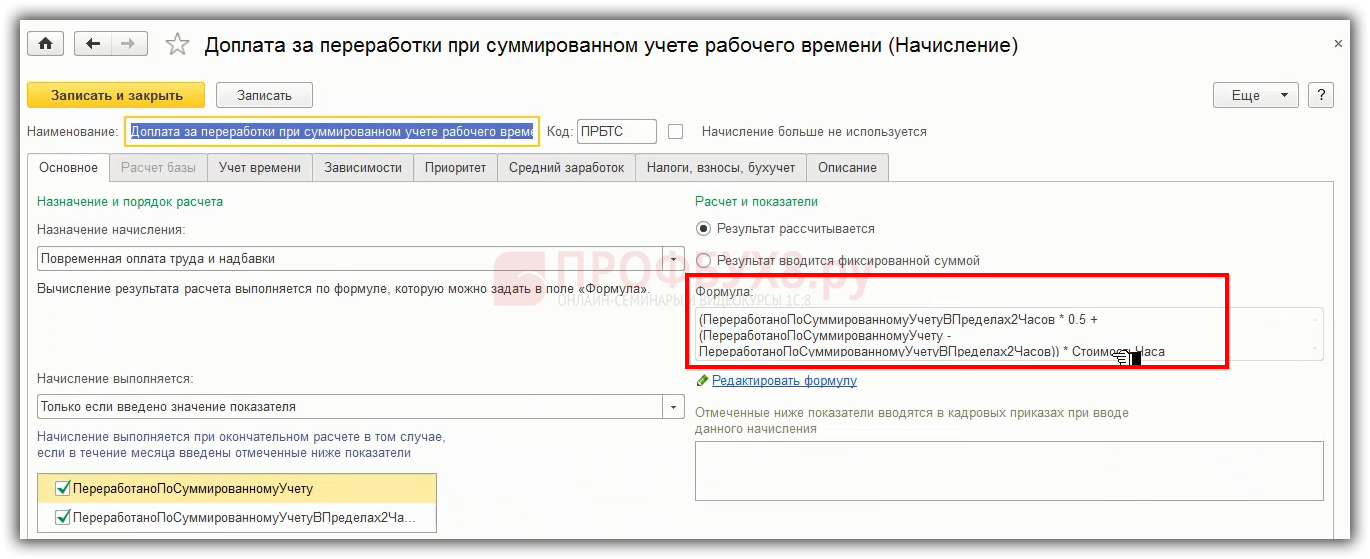Click the empty indicators list for кадровых приказах
This screenshot has height=559, width=1370.
(x=1009, y=471)
